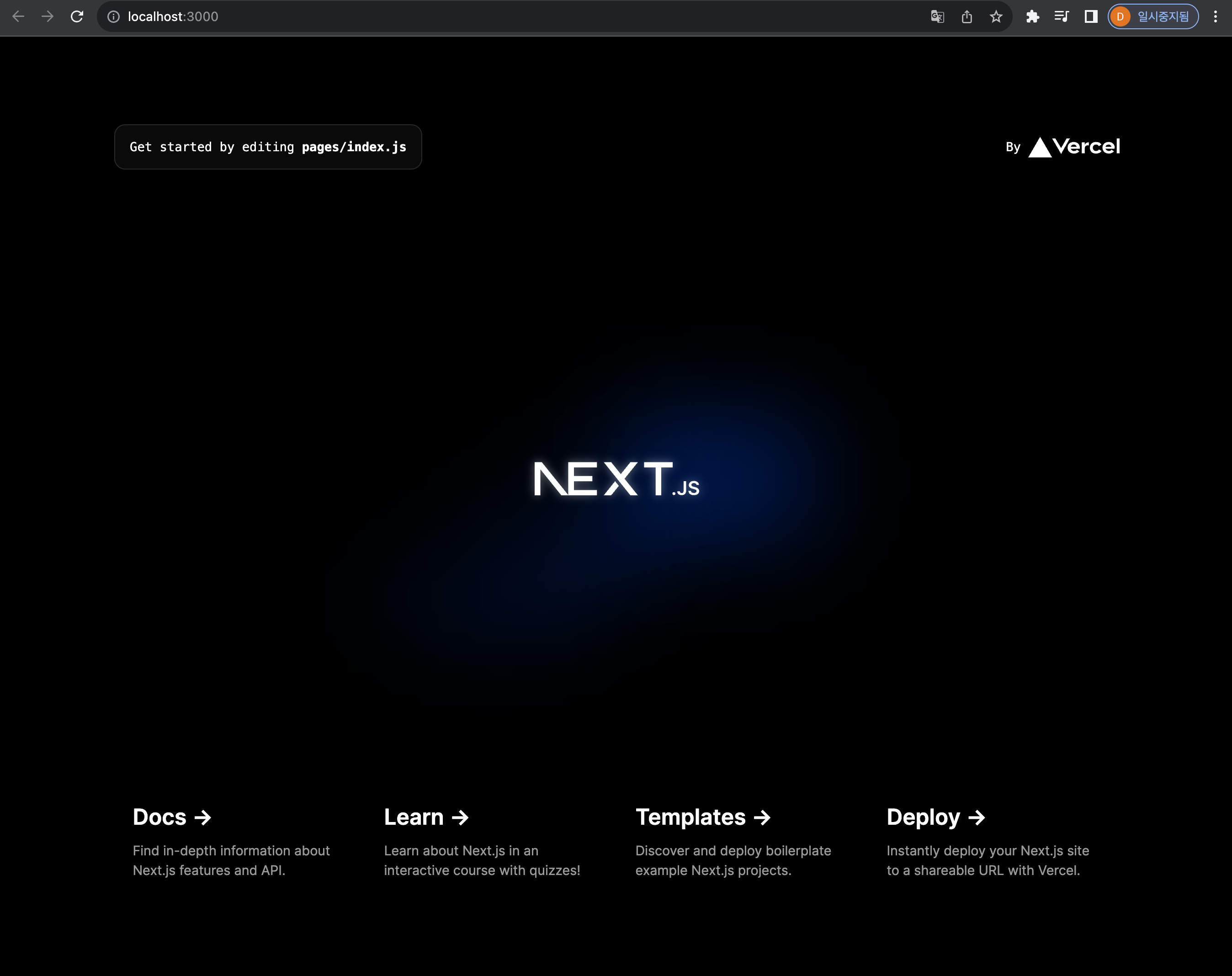
Task: Reload the localhost page
Action: coord(77,16)
